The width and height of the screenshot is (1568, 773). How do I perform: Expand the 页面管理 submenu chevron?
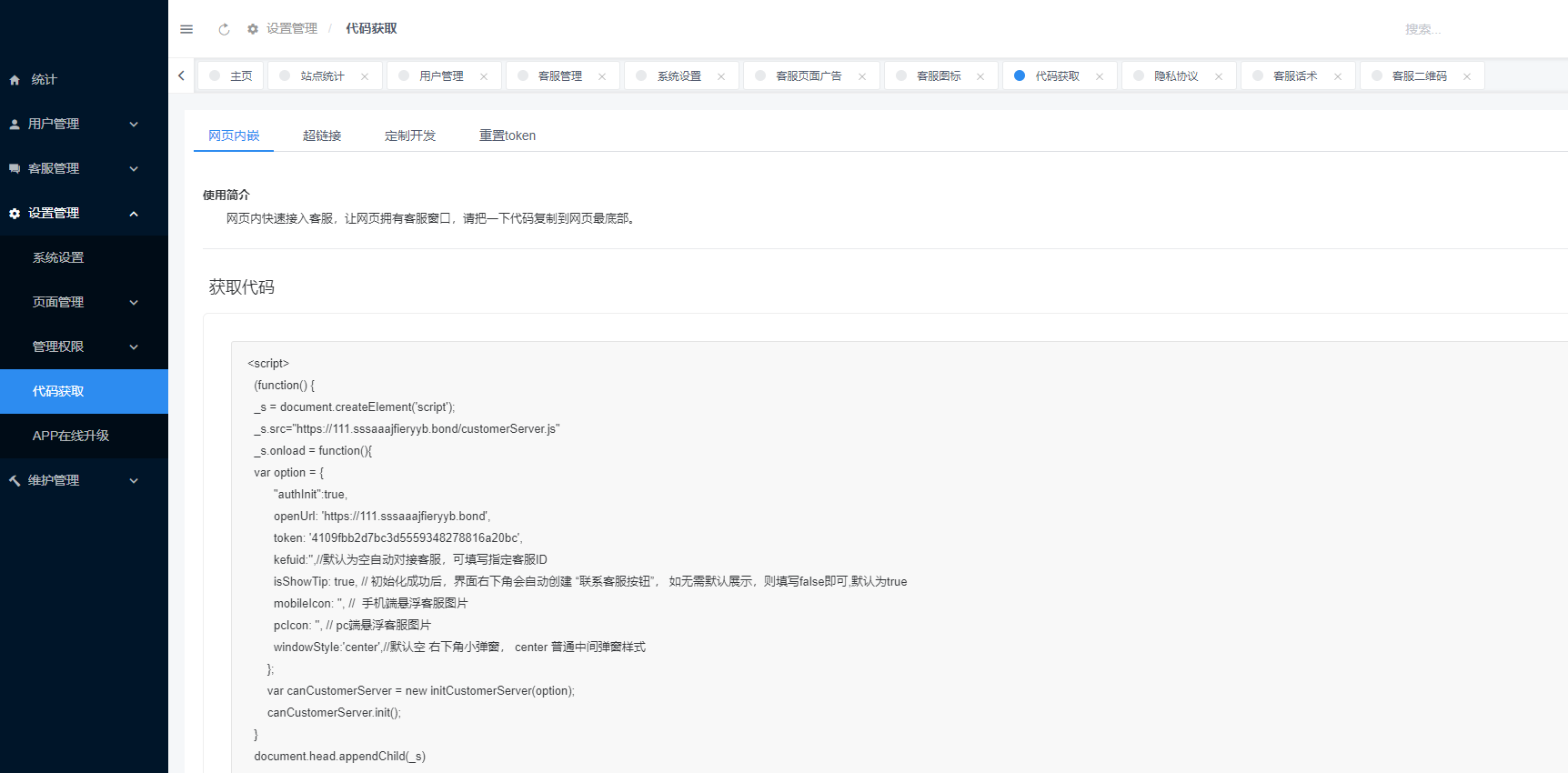[x=134, y=303]
